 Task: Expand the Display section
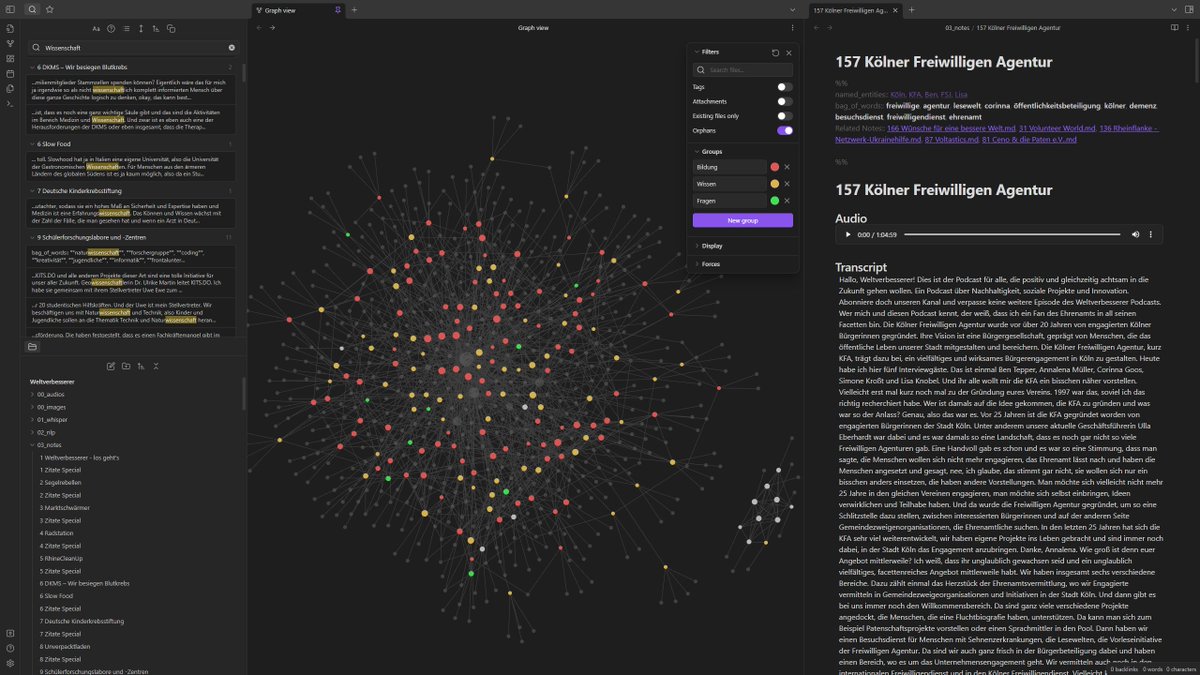[x=709, y=245]
